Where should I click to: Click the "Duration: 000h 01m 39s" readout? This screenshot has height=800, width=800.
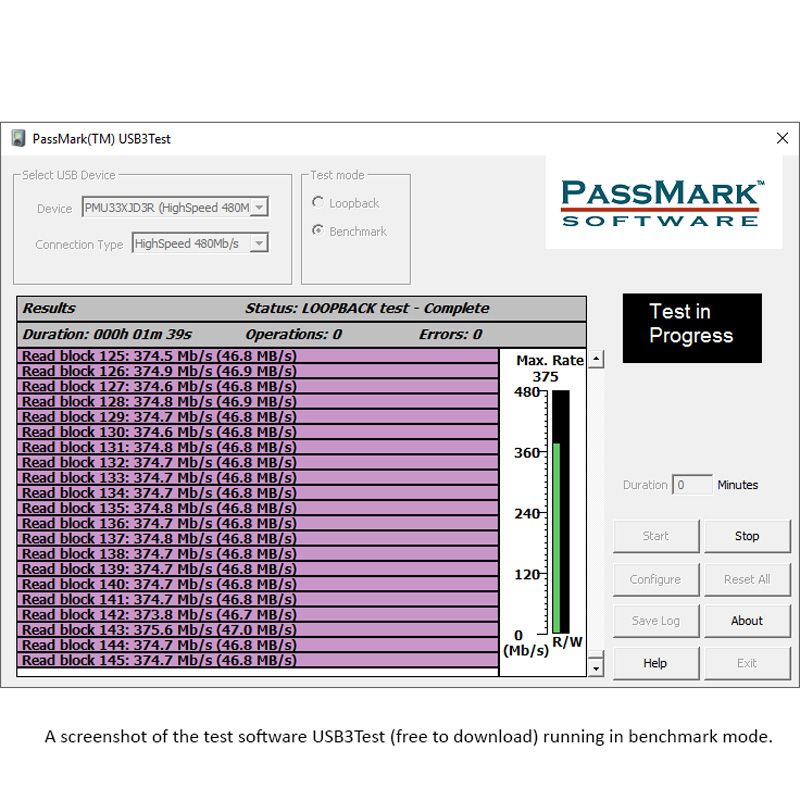point(107,335)
